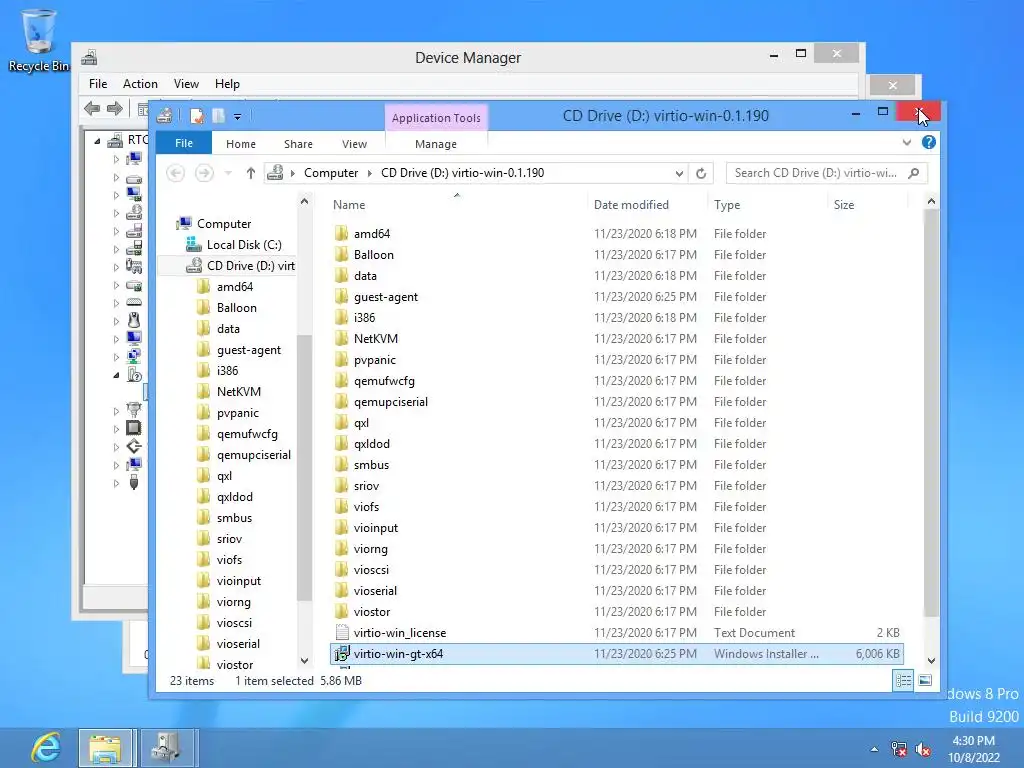Click the search magnifier icon
This screenshot has width=1024, height=768.
tap(914, 173)
